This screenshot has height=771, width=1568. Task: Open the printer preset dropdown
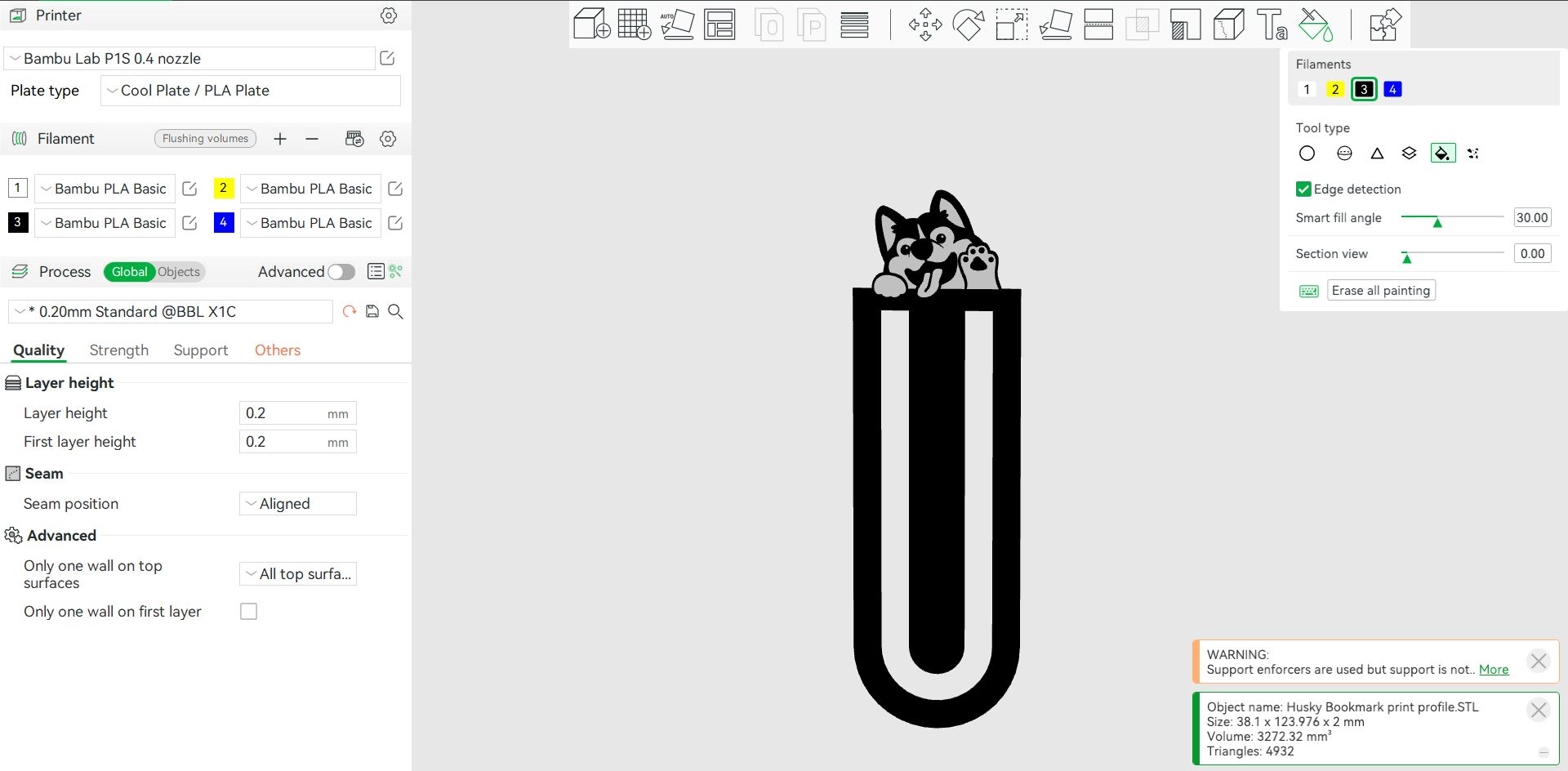coord(189,59)
